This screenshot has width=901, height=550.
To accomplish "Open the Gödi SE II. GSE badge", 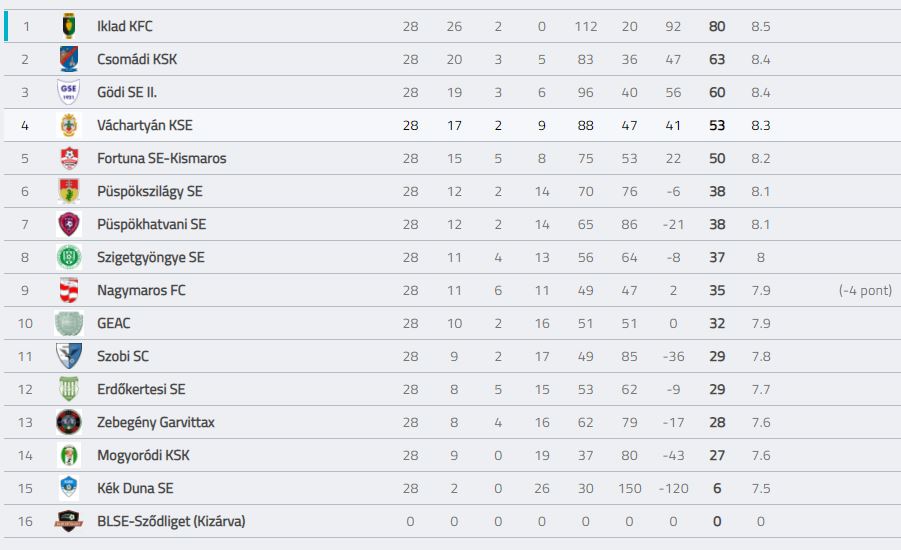I will (x=69, y=92).
